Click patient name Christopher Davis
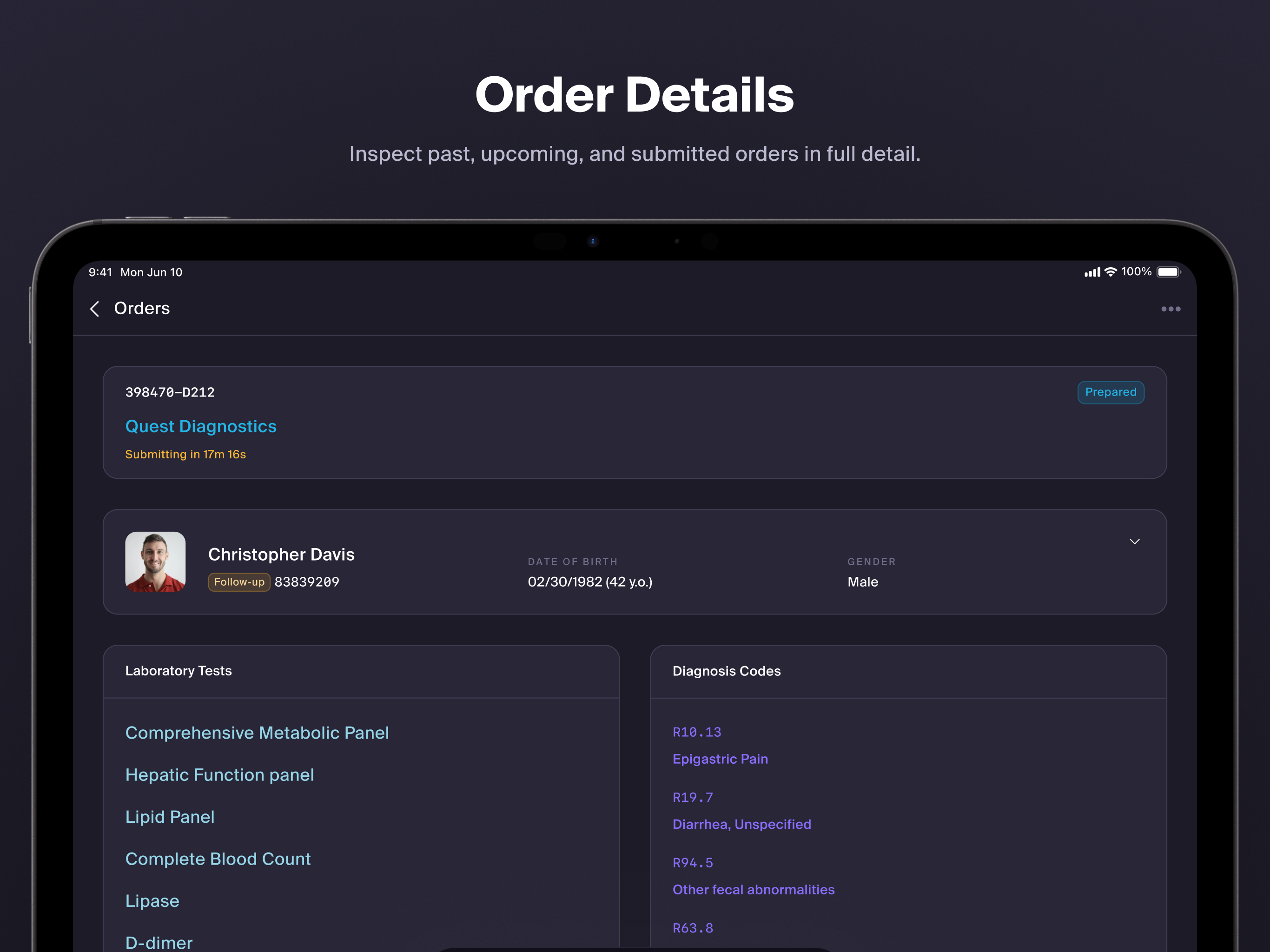1270x952 pixels. click(x=281, y=554)
